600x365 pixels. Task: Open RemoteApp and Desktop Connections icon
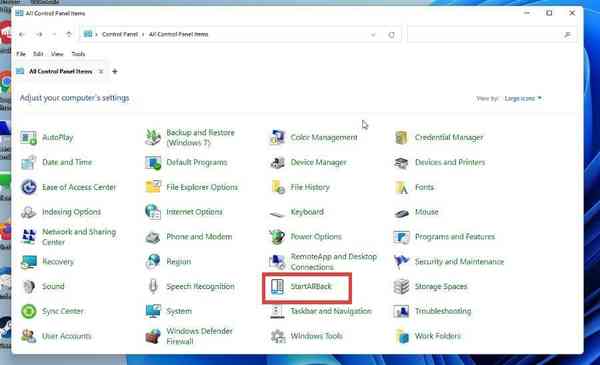[277, 262]
